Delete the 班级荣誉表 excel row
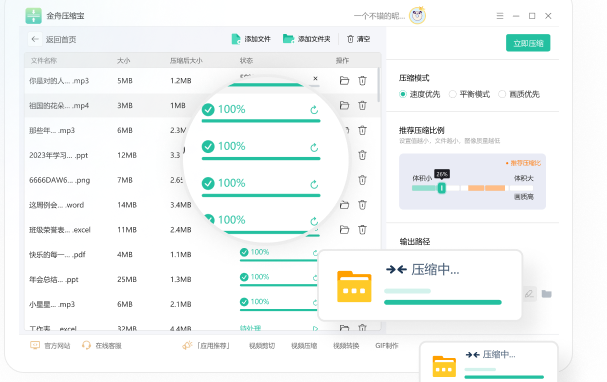This screenshot has width=607, height=382. click(362, 230)
